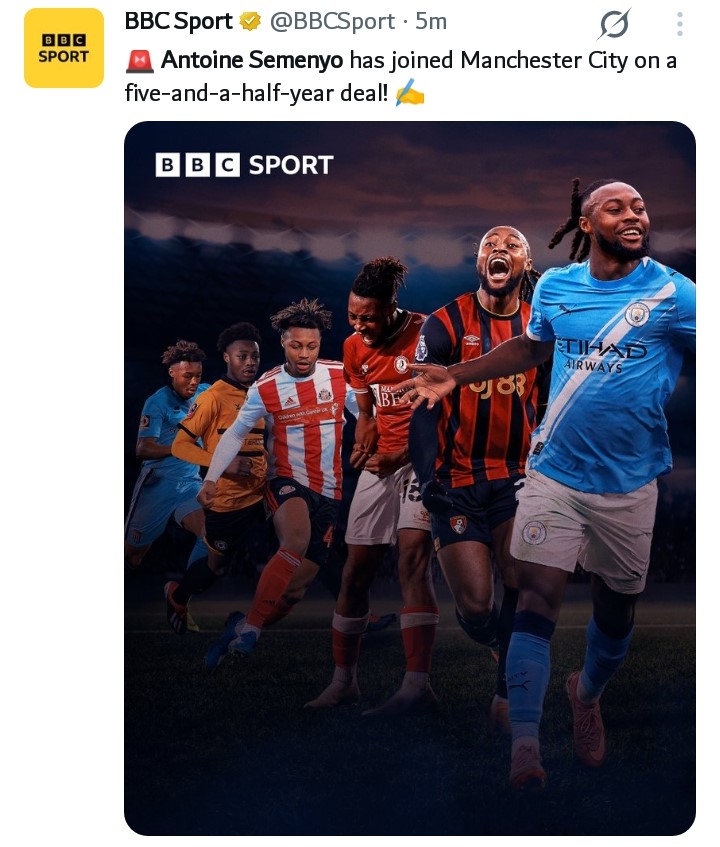Select the bold Antoine Semenyo text
Image resolution: width=720 pixels, height=847 pixels.
[252, 60]
